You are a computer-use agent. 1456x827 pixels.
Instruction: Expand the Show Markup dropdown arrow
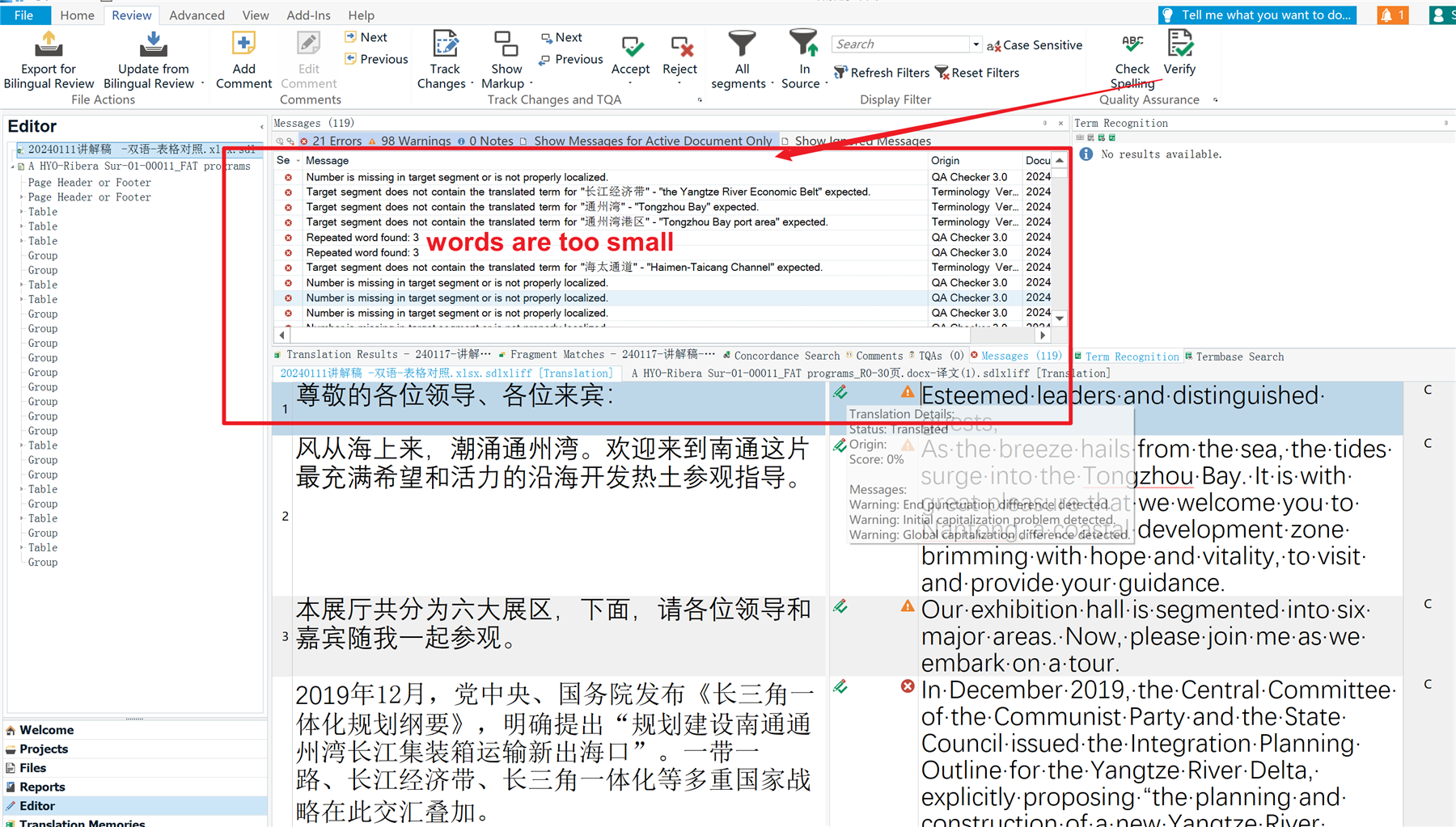531,84
